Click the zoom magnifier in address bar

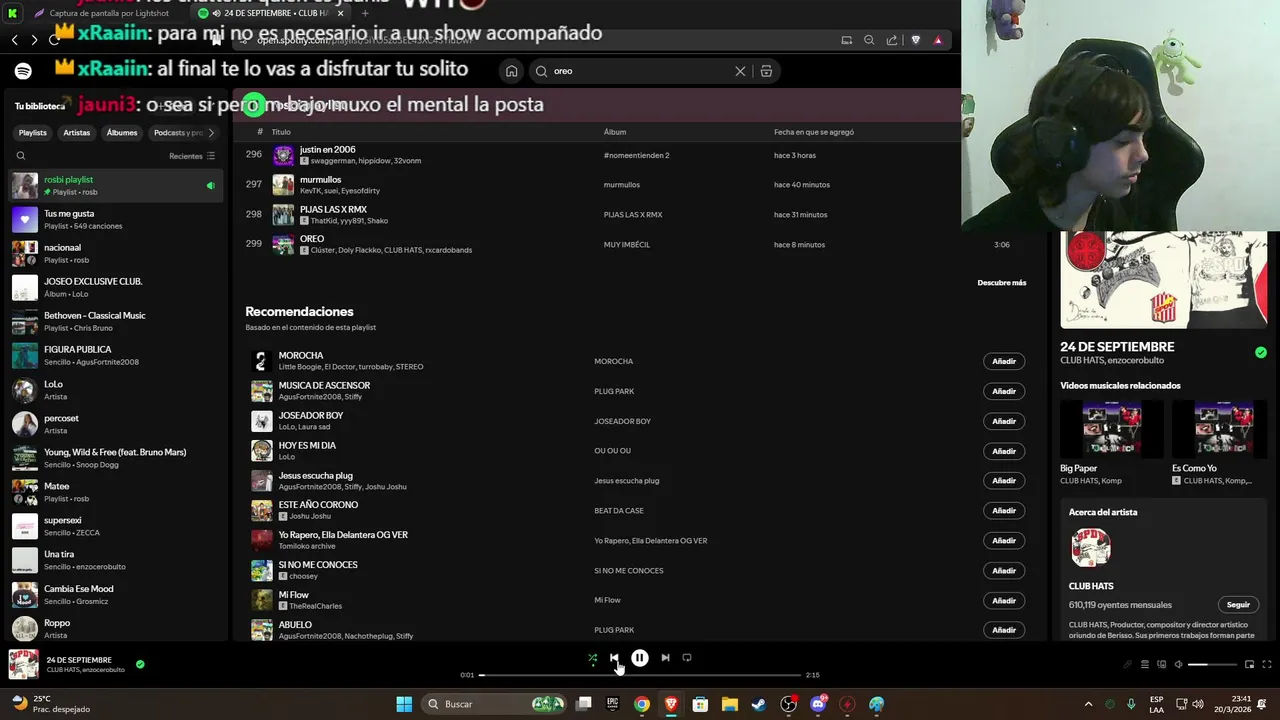point(869,40)
